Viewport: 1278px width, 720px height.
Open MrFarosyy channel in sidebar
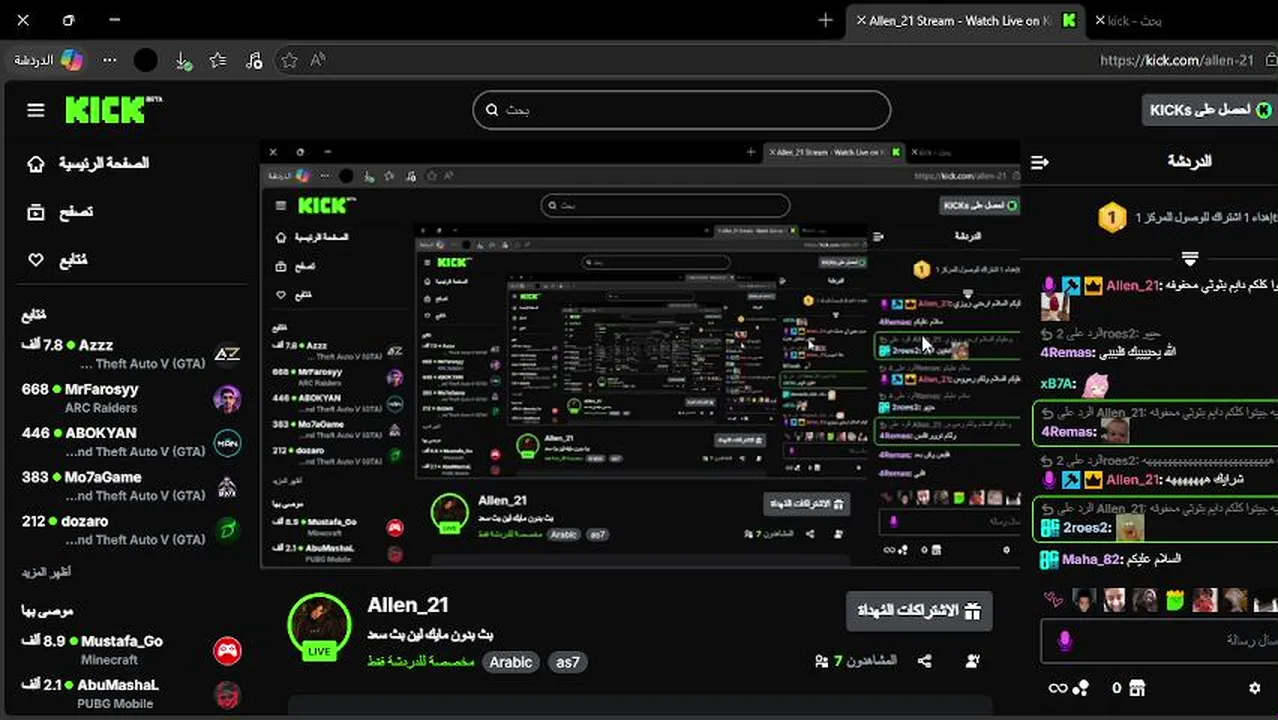(x=129, y=398)
